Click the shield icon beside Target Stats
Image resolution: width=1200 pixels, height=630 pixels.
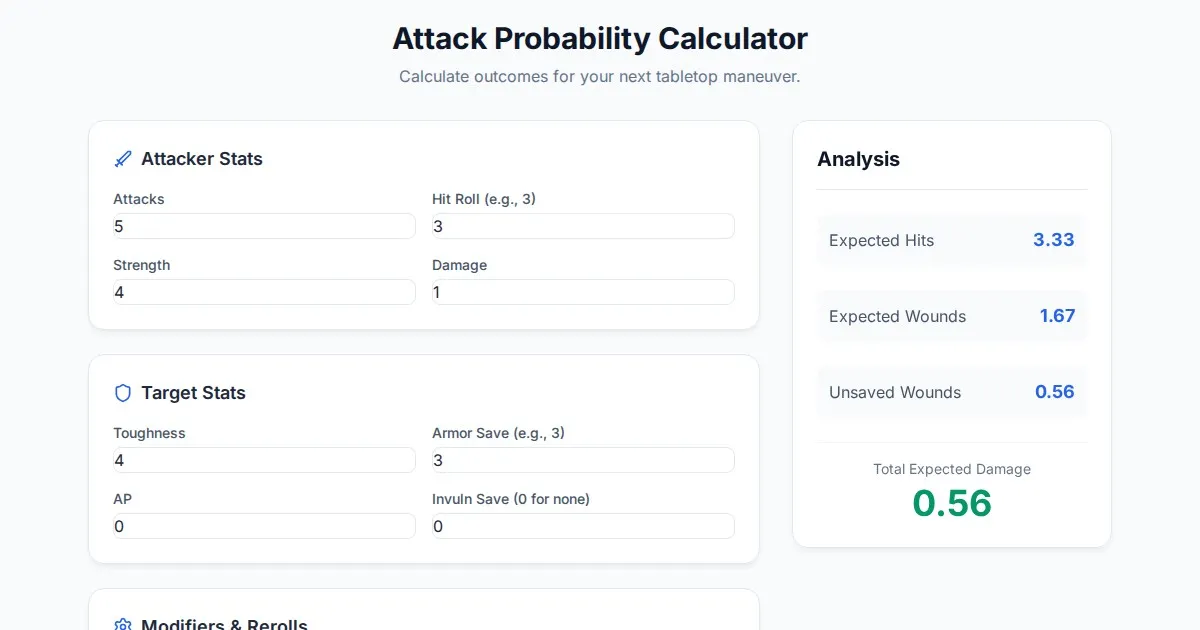tap(123, 393)
